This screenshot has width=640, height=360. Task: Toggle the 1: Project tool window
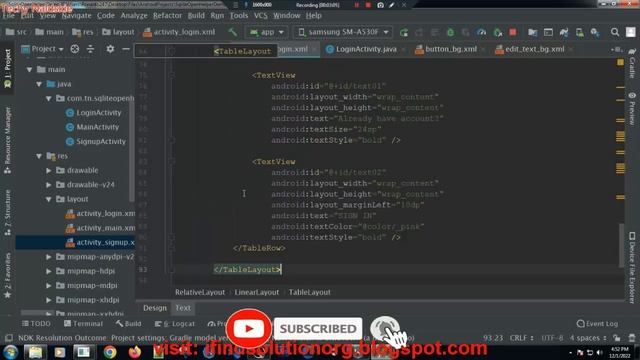click(7, 68)
